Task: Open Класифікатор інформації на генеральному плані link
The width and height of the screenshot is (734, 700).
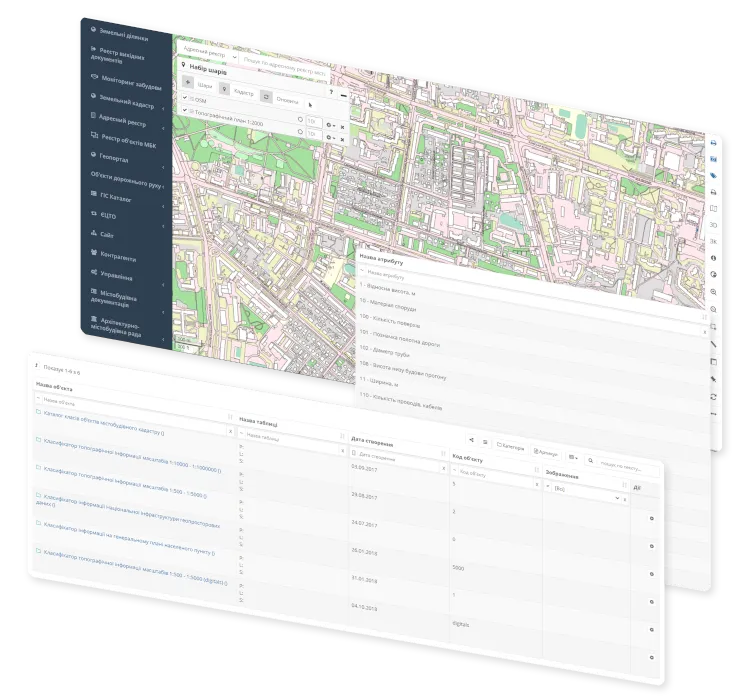Action: (x=129, y=538)
